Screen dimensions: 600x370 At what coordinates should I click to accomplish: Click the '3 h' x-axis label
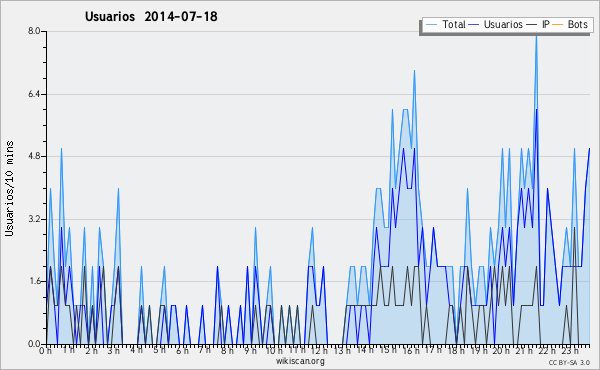click(x=114, y=350)
